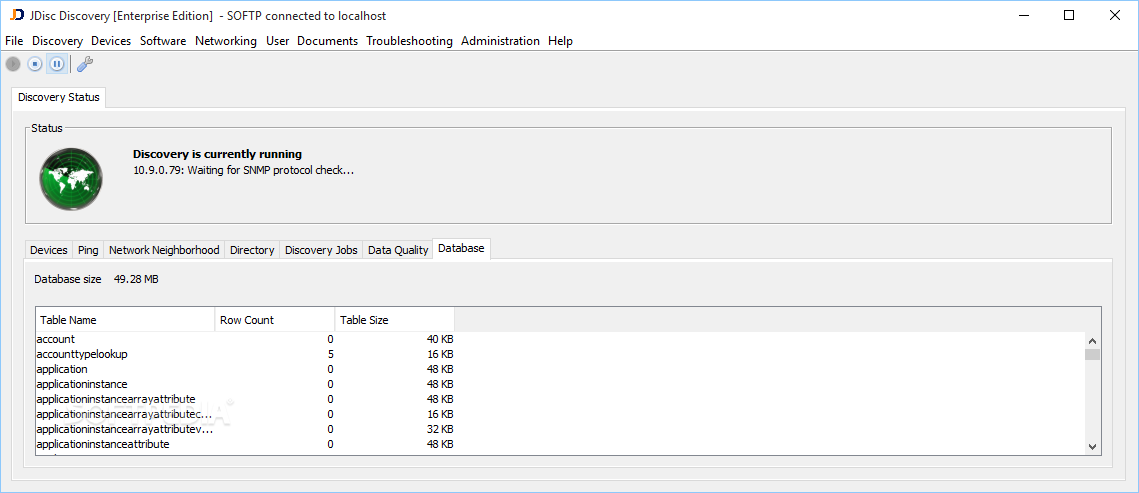
Task: Switch to the Ping tab
Action: (x=88, y=250)
